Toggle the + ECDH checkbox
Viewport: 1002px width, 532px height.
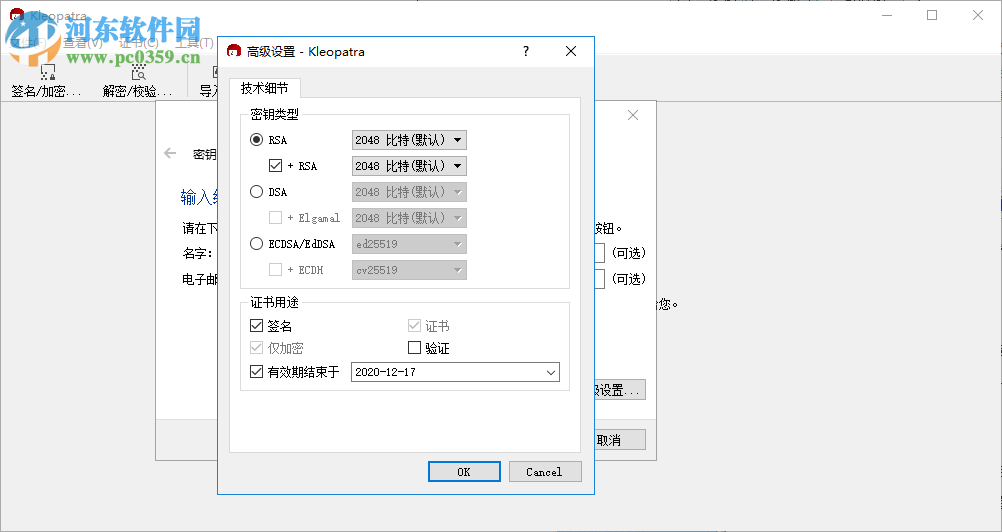pos(275,270)
